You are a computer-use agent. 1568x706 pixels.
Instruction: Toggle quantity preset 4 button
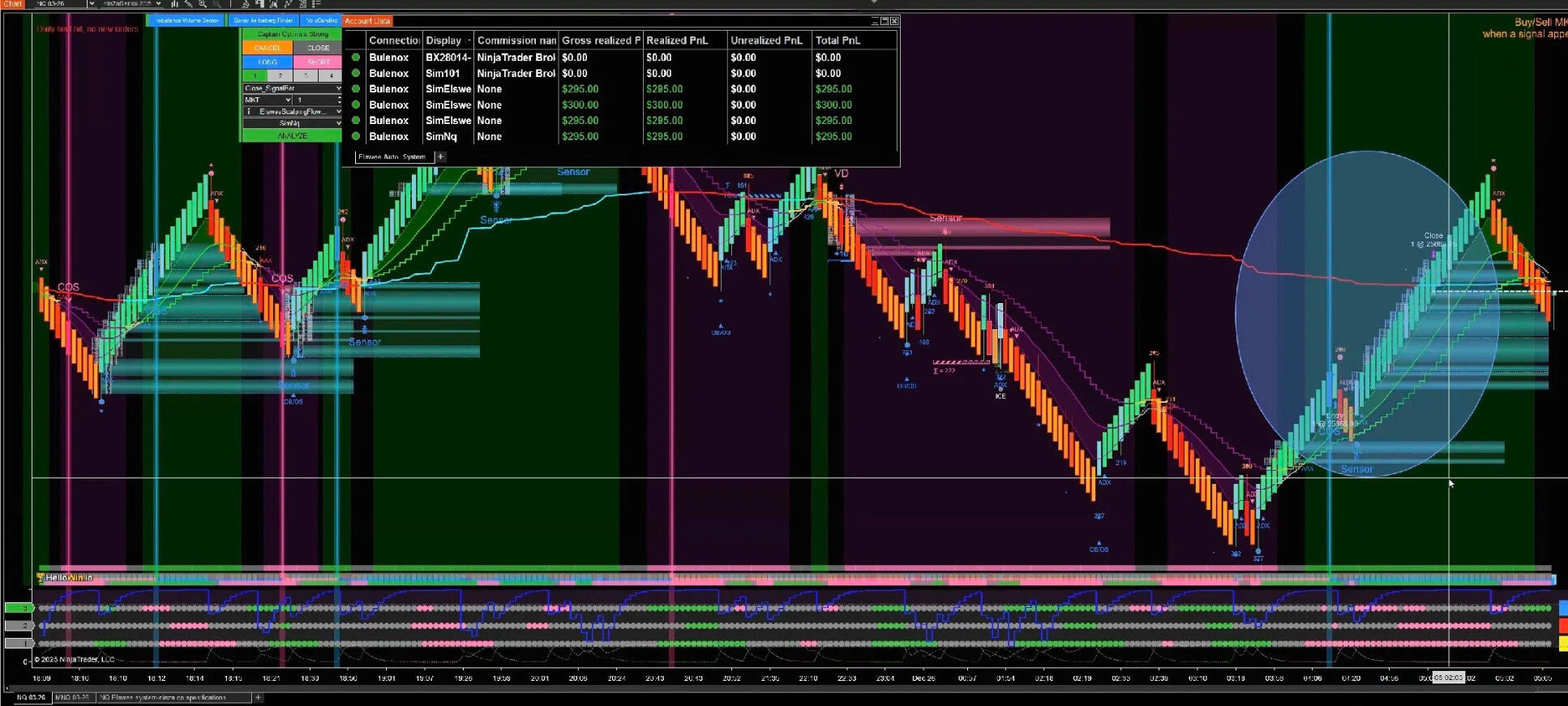click(x=330, y=75)
